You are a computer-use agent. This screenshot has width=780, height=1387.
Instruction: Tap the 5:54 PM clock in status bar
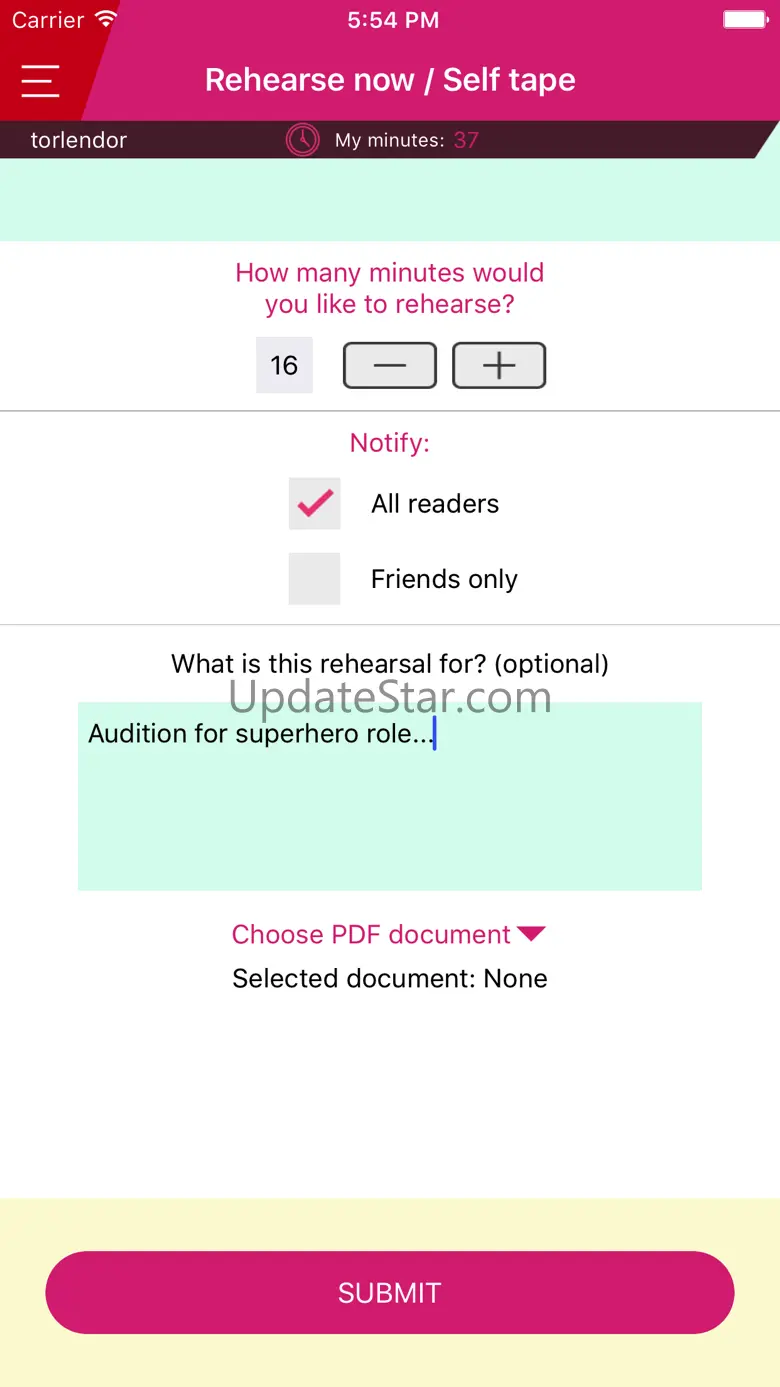393,20
